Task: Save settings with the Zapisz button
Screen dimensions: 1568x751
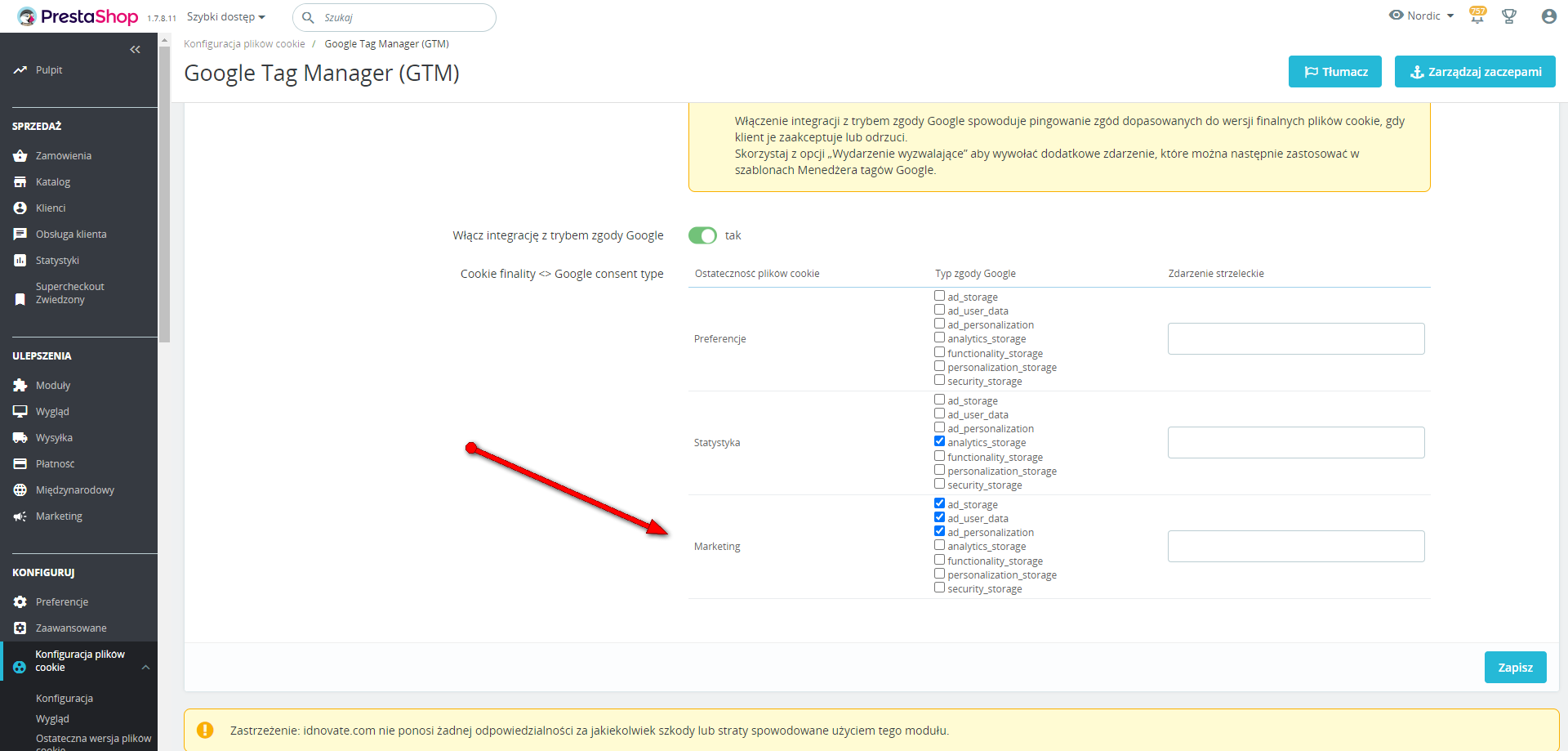Action: [x=1516, y=667]
